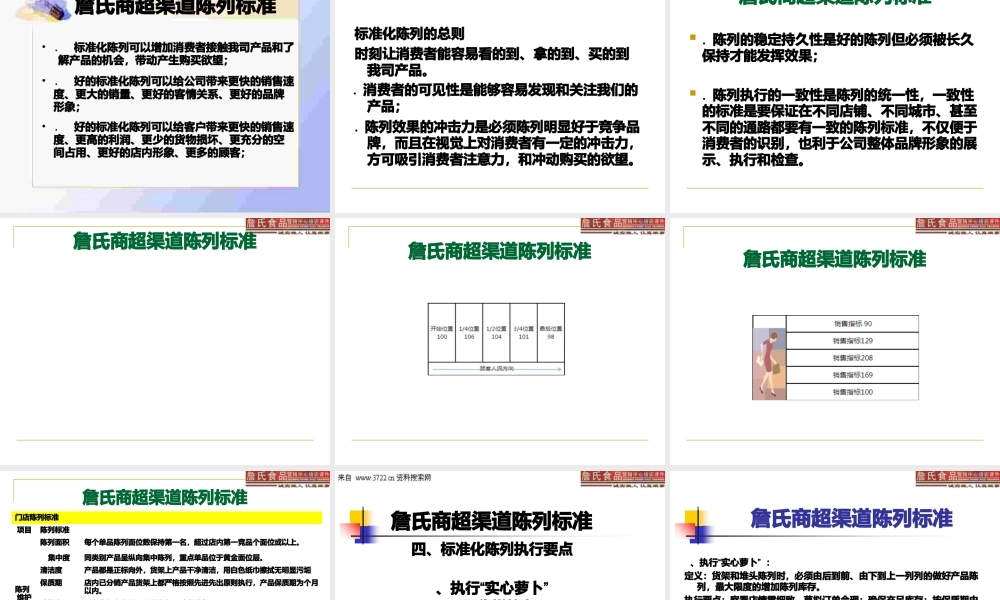The image size is (1000, 600).
Task: Click the 销售指标100 shelf row
Action: pyautogui.click(x=853, y=391)
